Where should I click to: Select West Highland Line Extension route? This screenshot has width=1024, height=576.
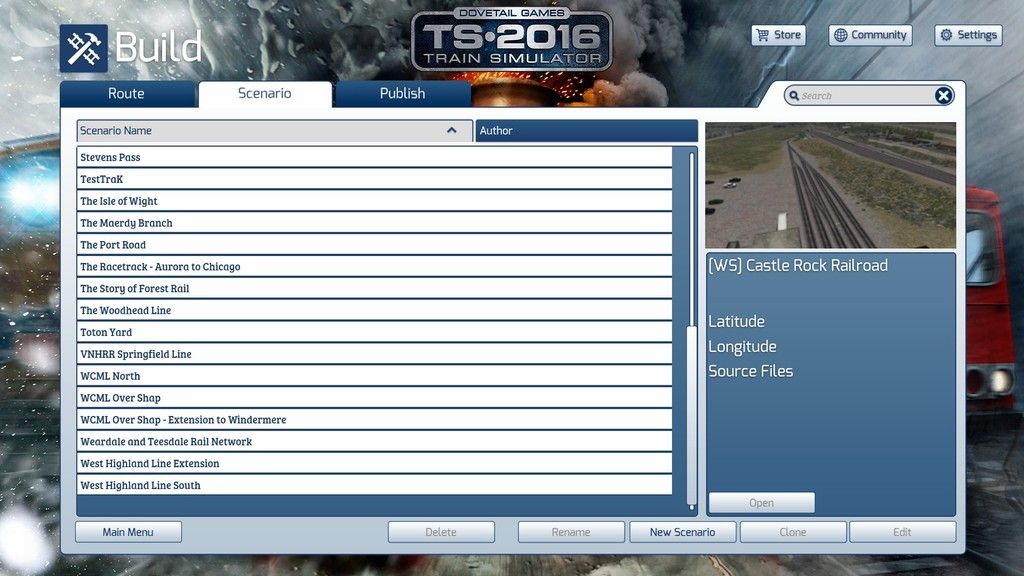coord(375,464)
